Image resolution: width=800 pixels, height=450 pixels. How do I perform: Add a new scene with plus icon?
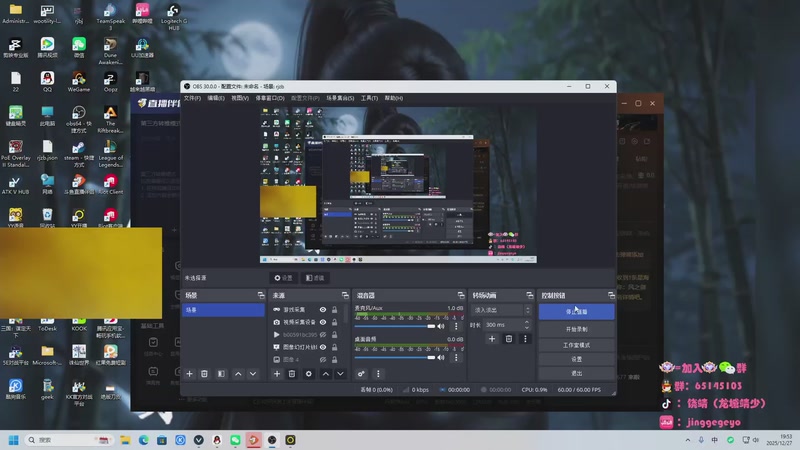(x=189, y=374)
